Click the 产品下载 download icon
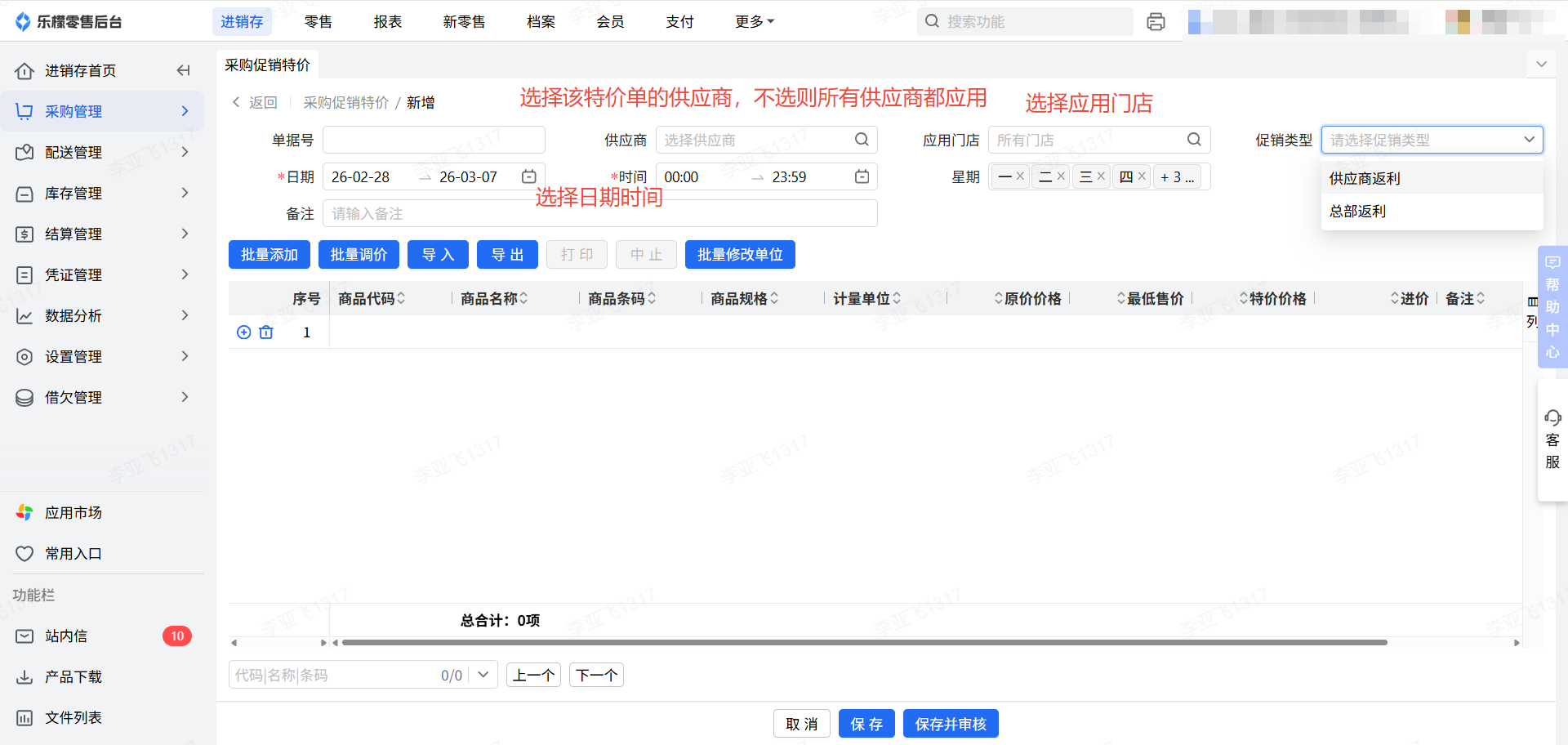Screen dimensions: 1568x745 (24, 676)
